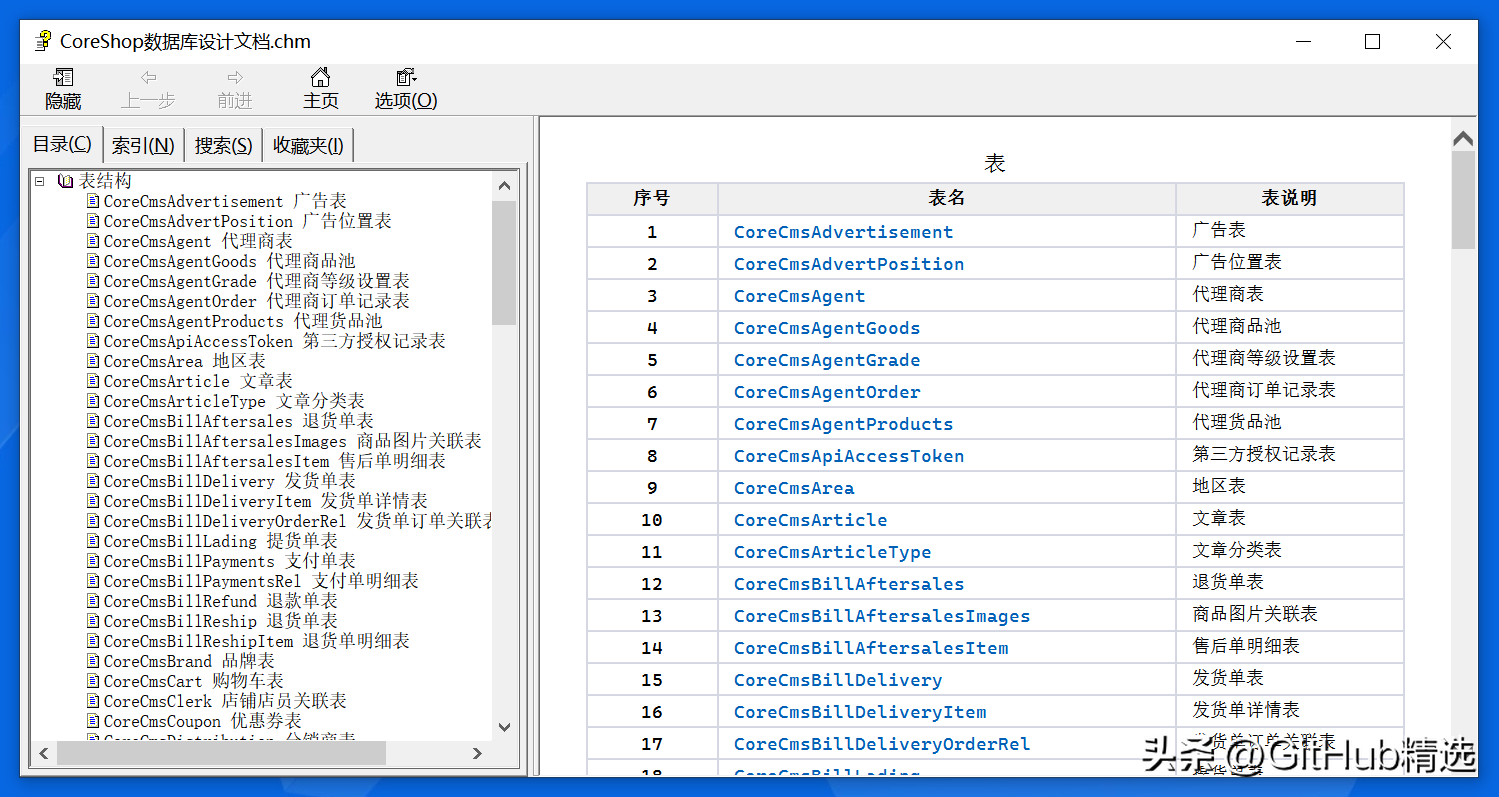Viewport: 1499px width, 797px height.
Task: Click the 代理商等级设置表 description cell
Action: 1290,359
